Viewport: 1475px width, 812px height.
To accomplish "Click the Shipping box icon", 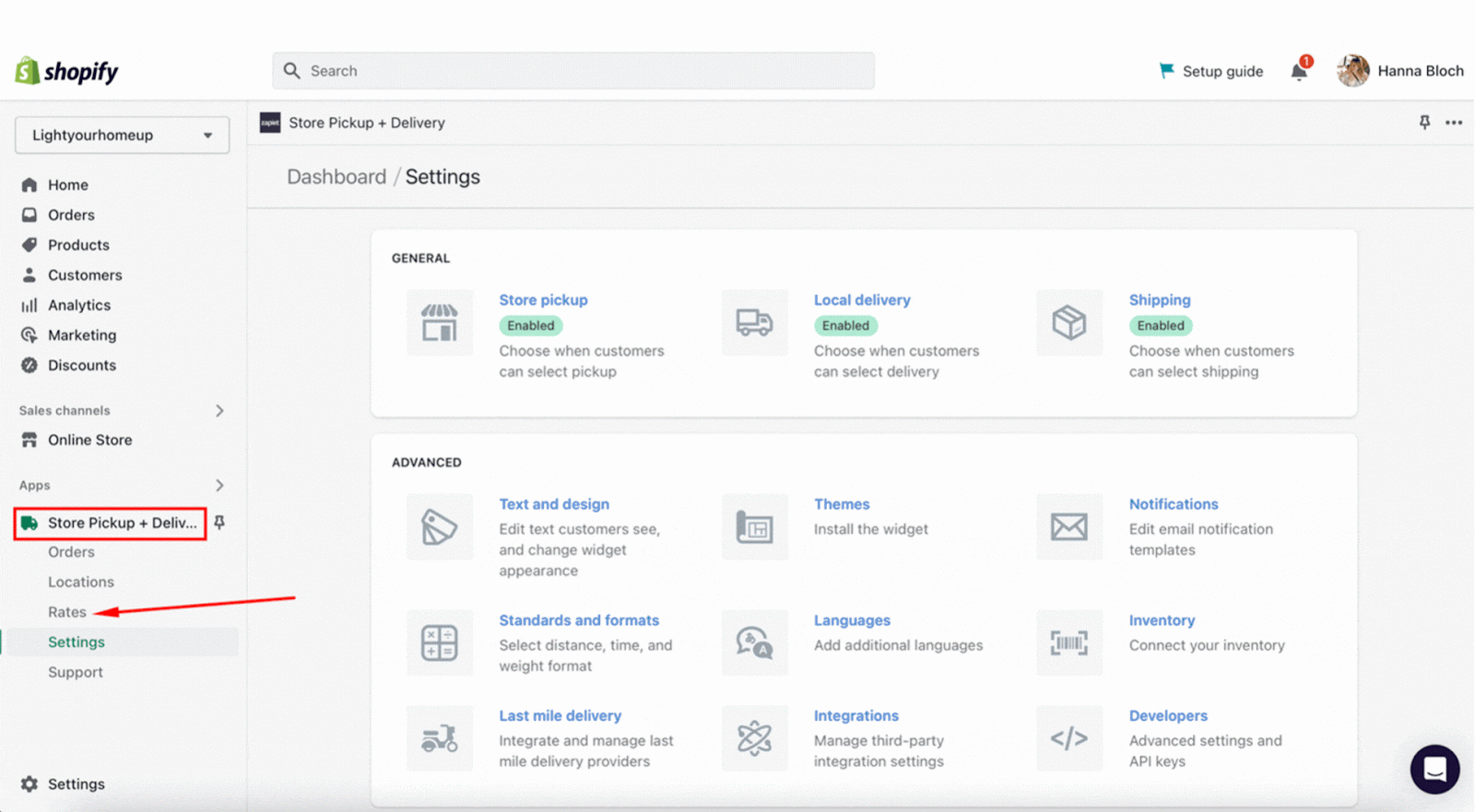I will [x=1069, y=323].
